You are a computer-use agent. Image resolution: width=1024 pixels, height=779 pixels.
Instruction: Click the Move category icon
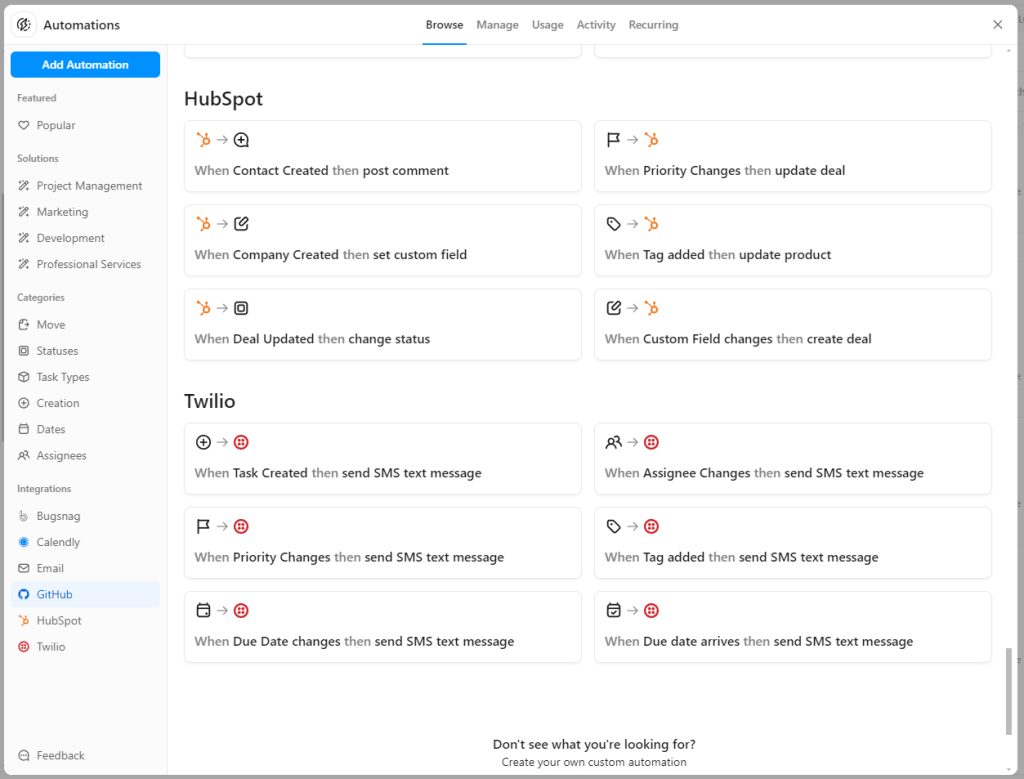point(24,325)
